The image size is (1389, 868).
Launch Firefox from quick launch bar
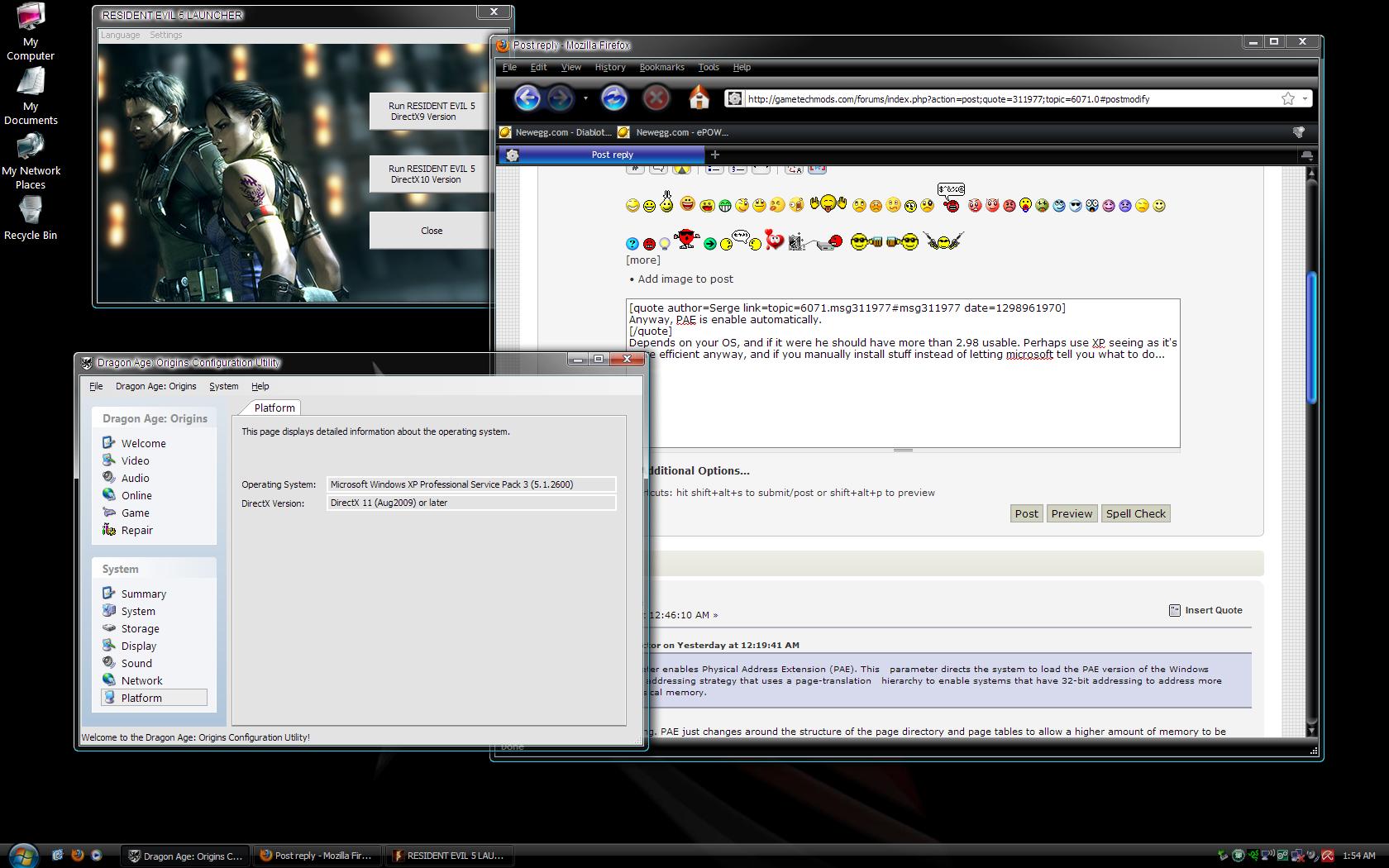77,855
